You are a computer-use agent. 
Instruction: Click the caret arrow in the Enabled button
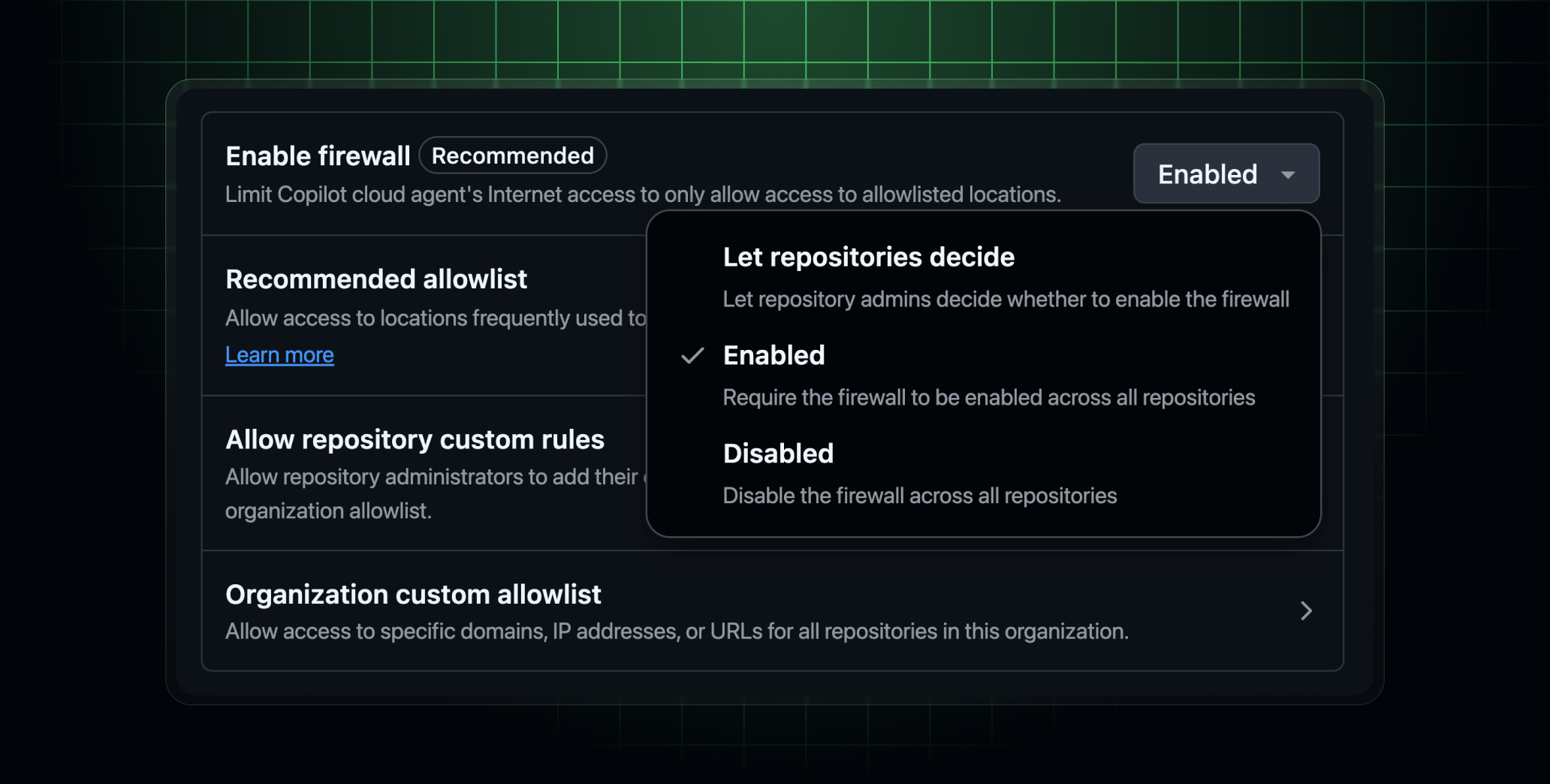coord(1288,175)
